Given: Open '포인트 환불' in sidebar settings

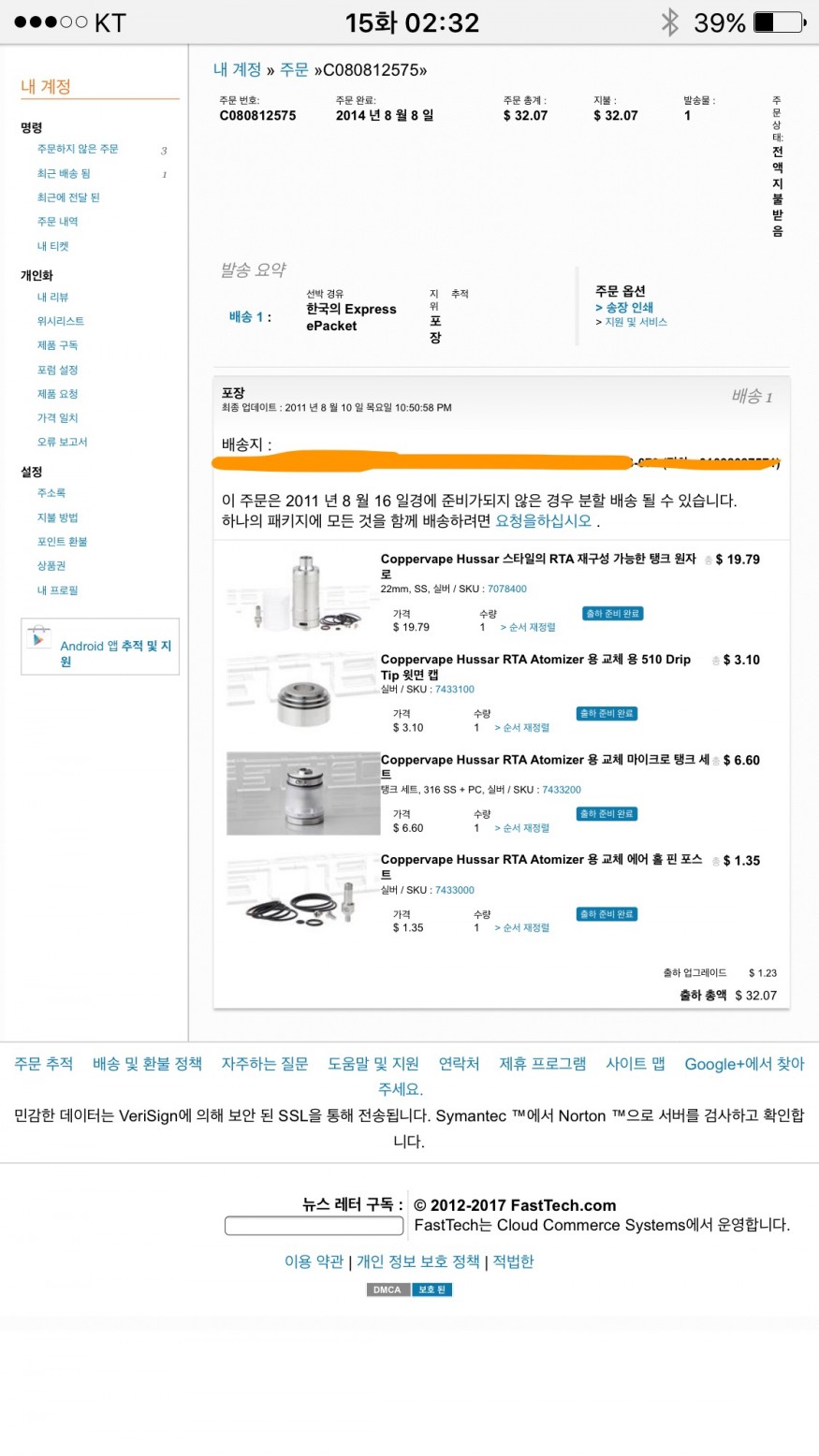Looking at the screenshot, I should 63,542.
